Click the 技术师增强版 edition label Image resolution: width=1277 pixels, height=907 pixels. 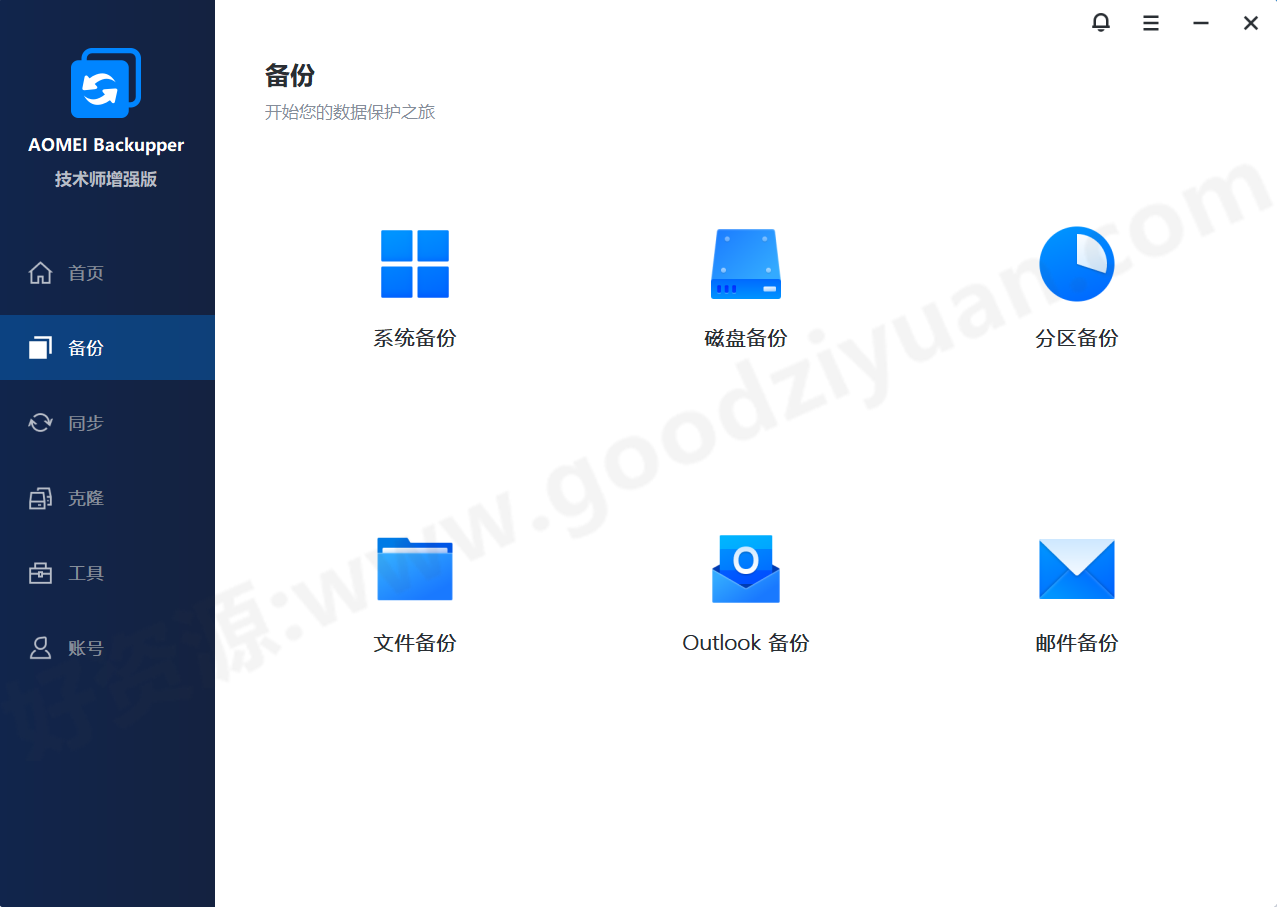pos(105,178)
